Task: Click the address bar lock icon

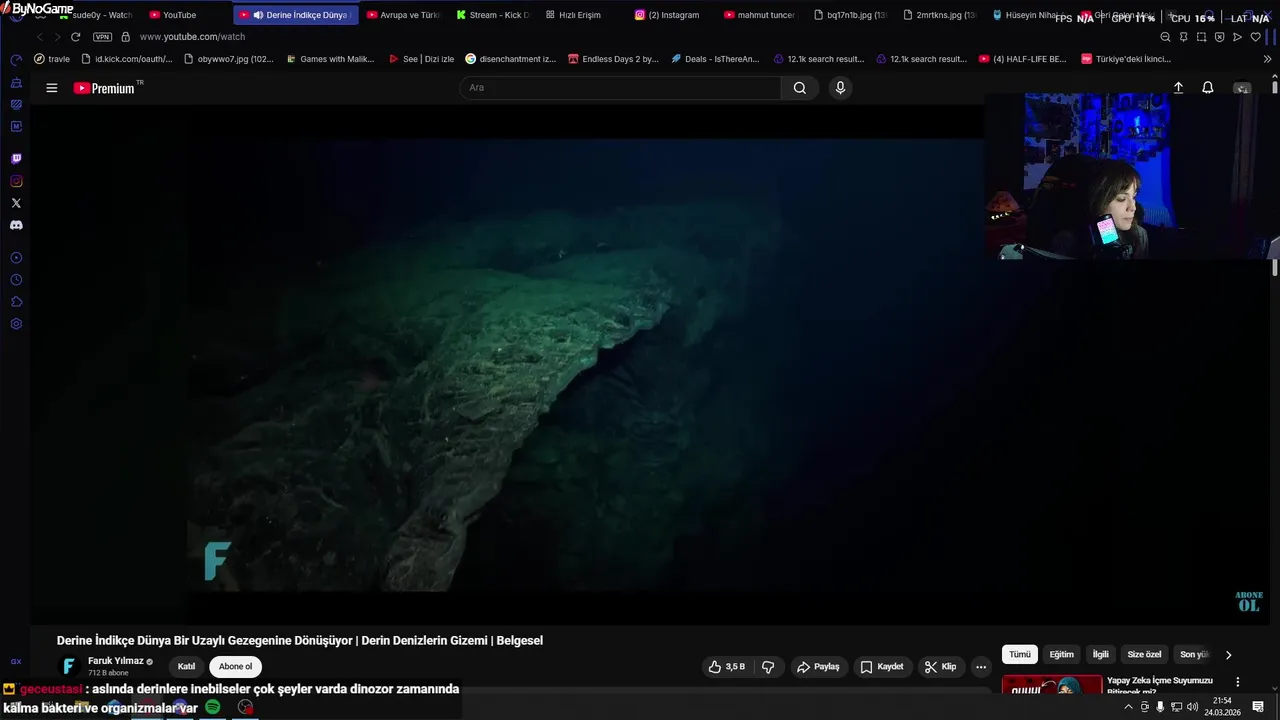Action: click(x=125, y=37)
